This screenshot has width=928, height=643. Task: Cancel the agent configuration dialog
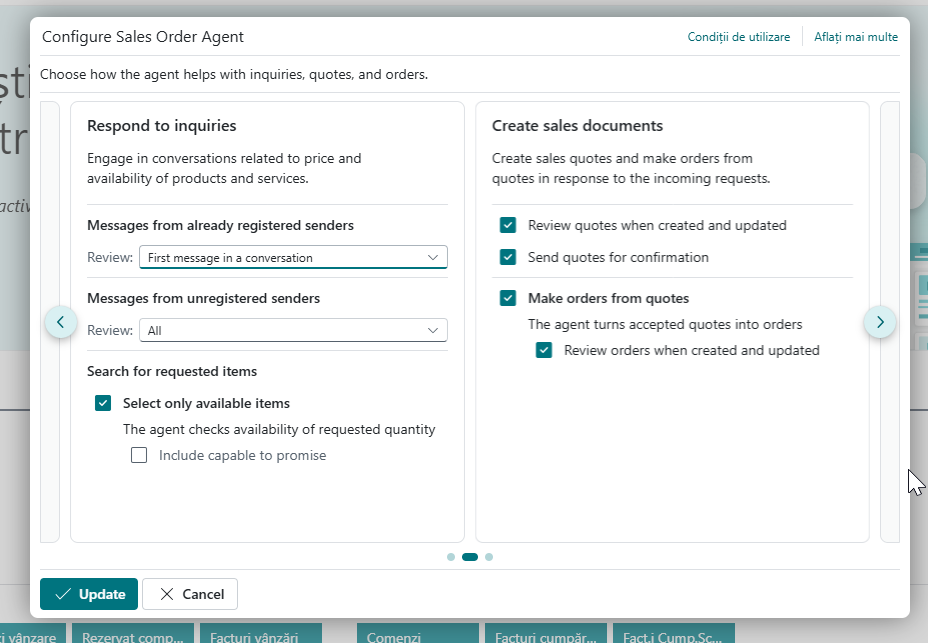pyautogui.click(x=190, y=594)
